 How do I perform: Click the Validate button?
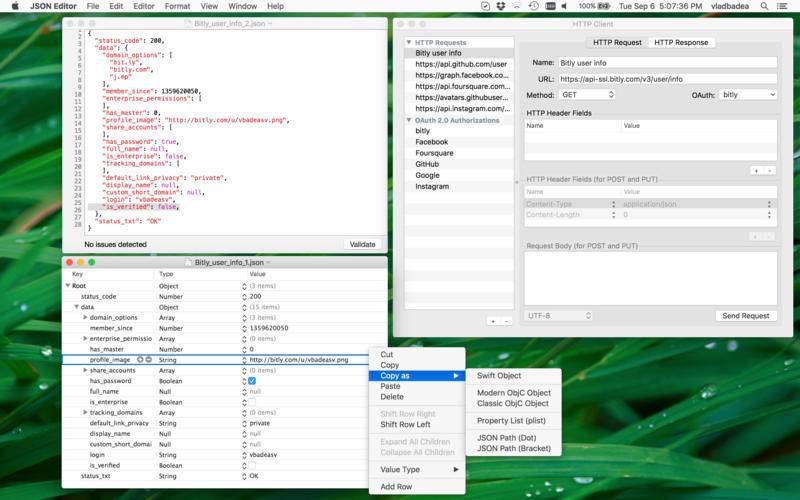pos(362,244)
